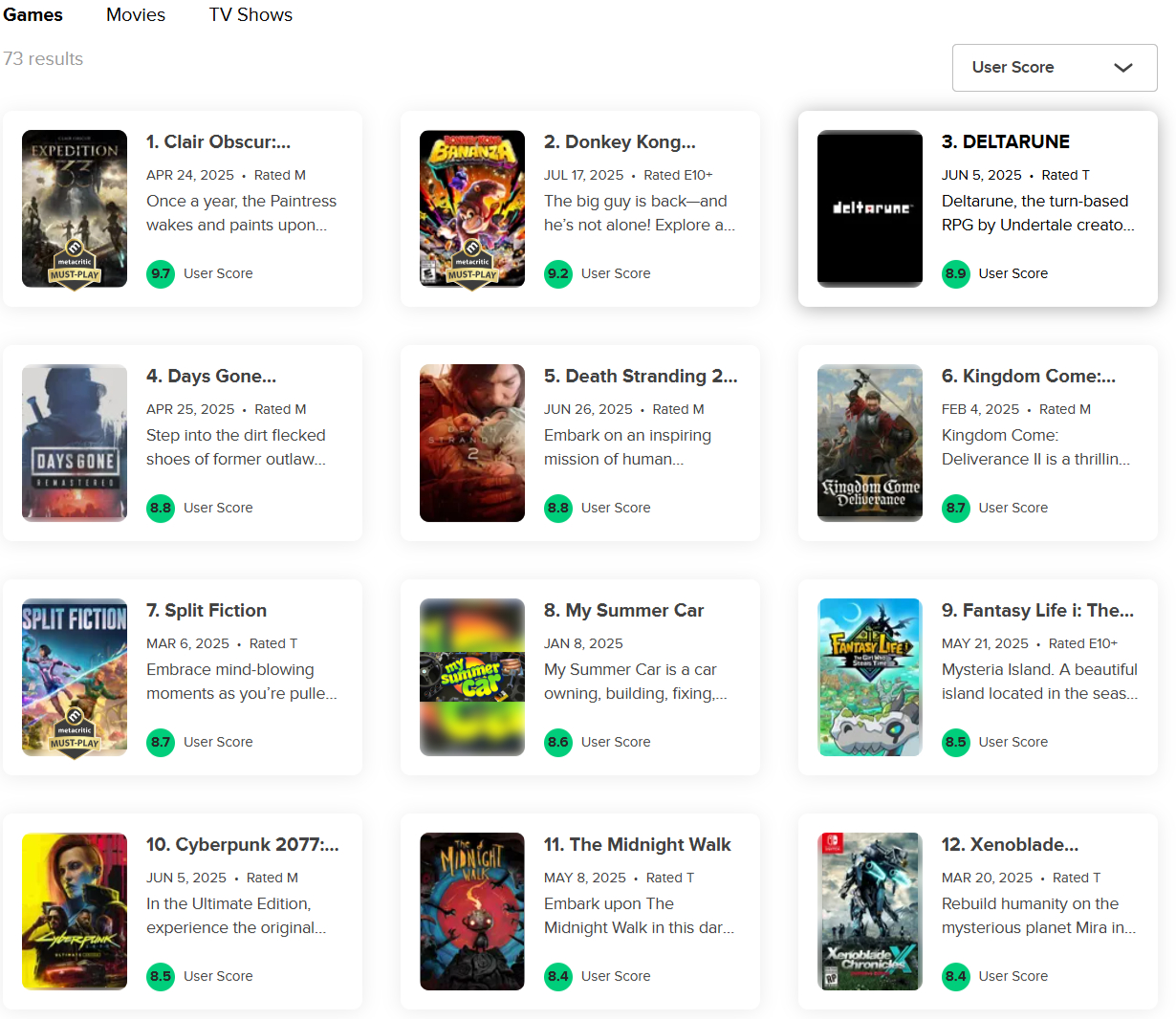Viewport: 1176px width, 1019px height.
Task: Open the title '8. My Summer Car'
Action: point(623,611)
